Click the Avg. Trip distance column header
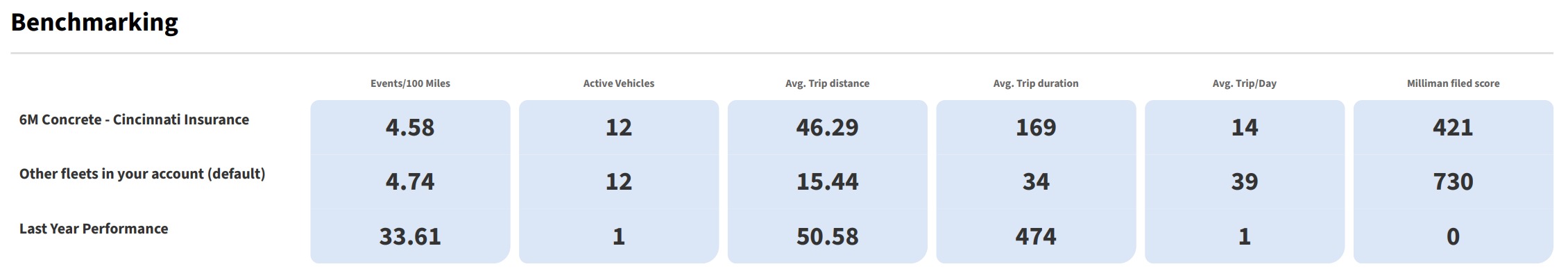This screenshot has height=278, width=1568. pos(827,83)
